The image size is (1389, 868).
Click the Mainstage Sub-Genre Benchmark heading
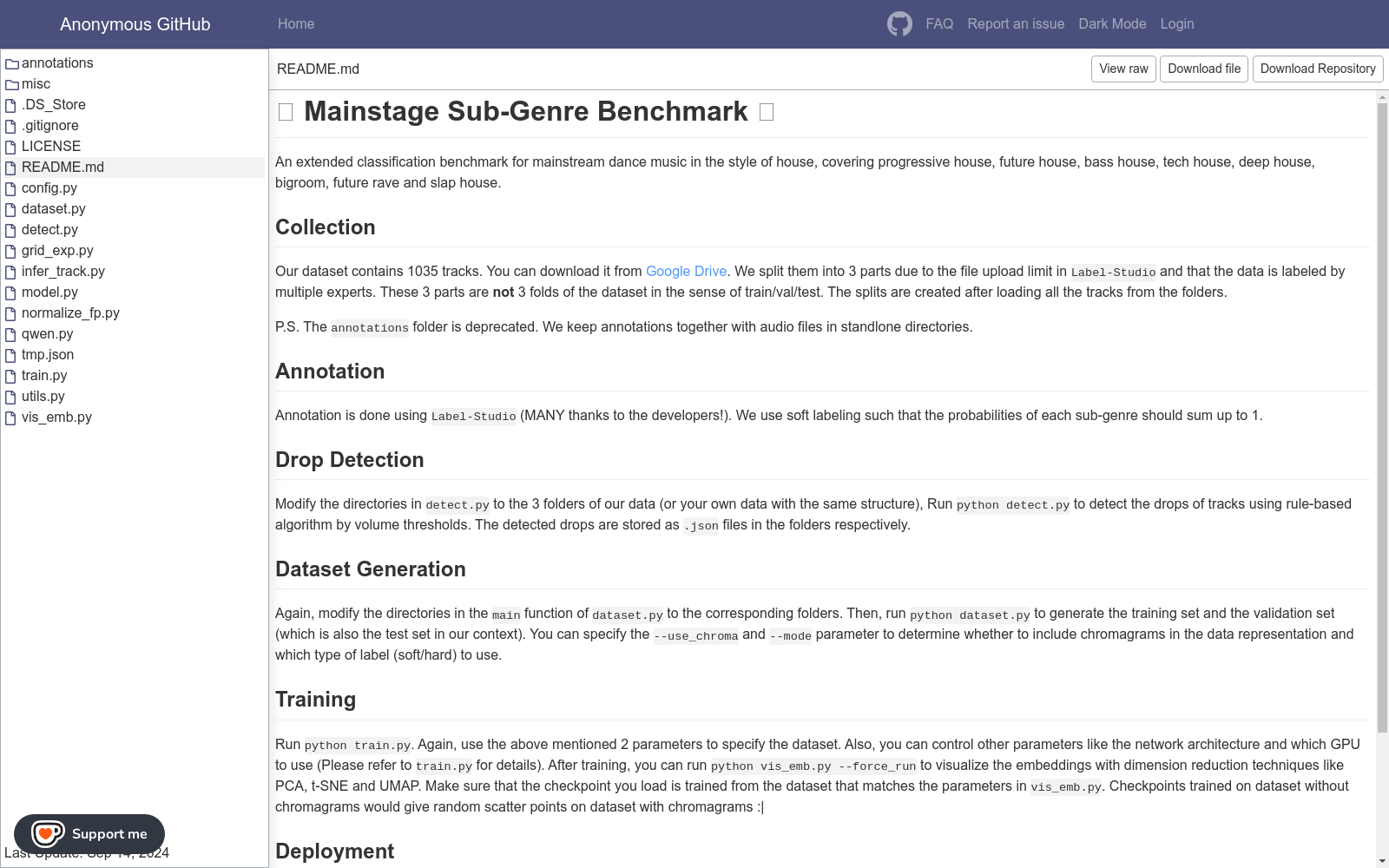click(525, 112)
